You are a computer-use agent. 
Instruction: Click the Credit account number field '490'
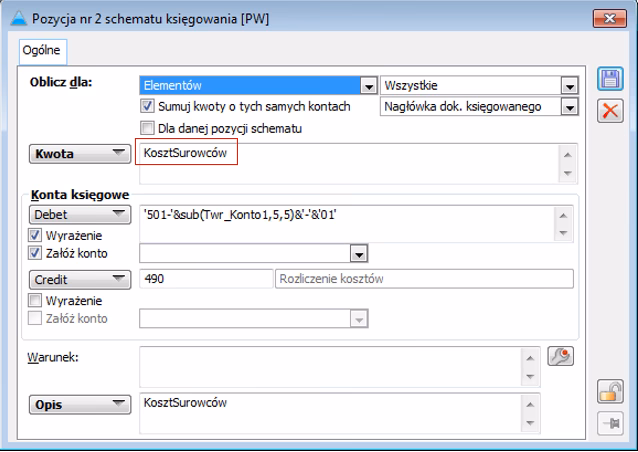point(206,279)
